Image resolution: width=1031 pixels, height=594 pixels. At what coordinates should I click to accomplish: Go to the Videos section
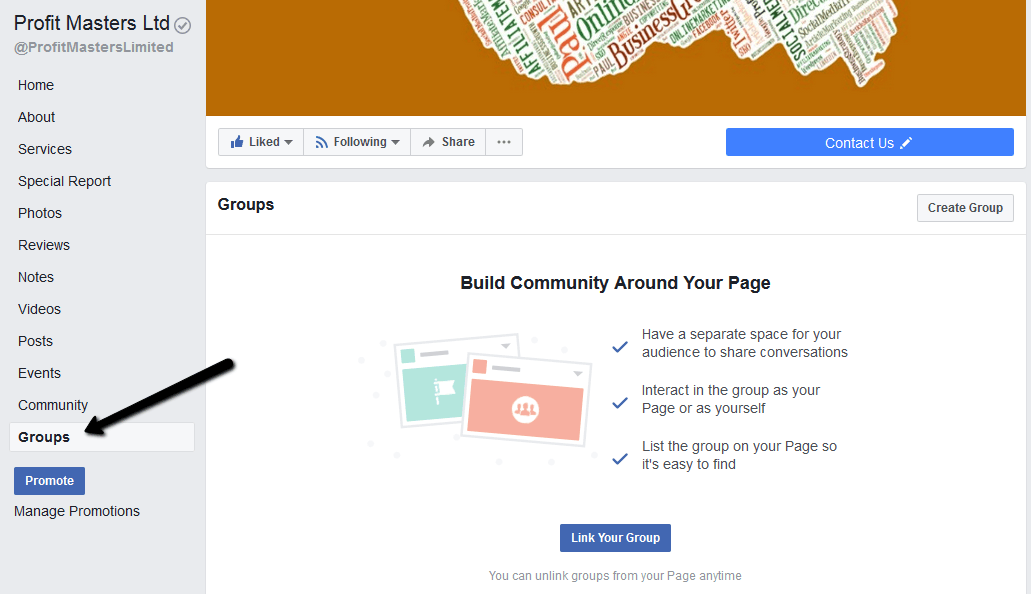point(39,309)
